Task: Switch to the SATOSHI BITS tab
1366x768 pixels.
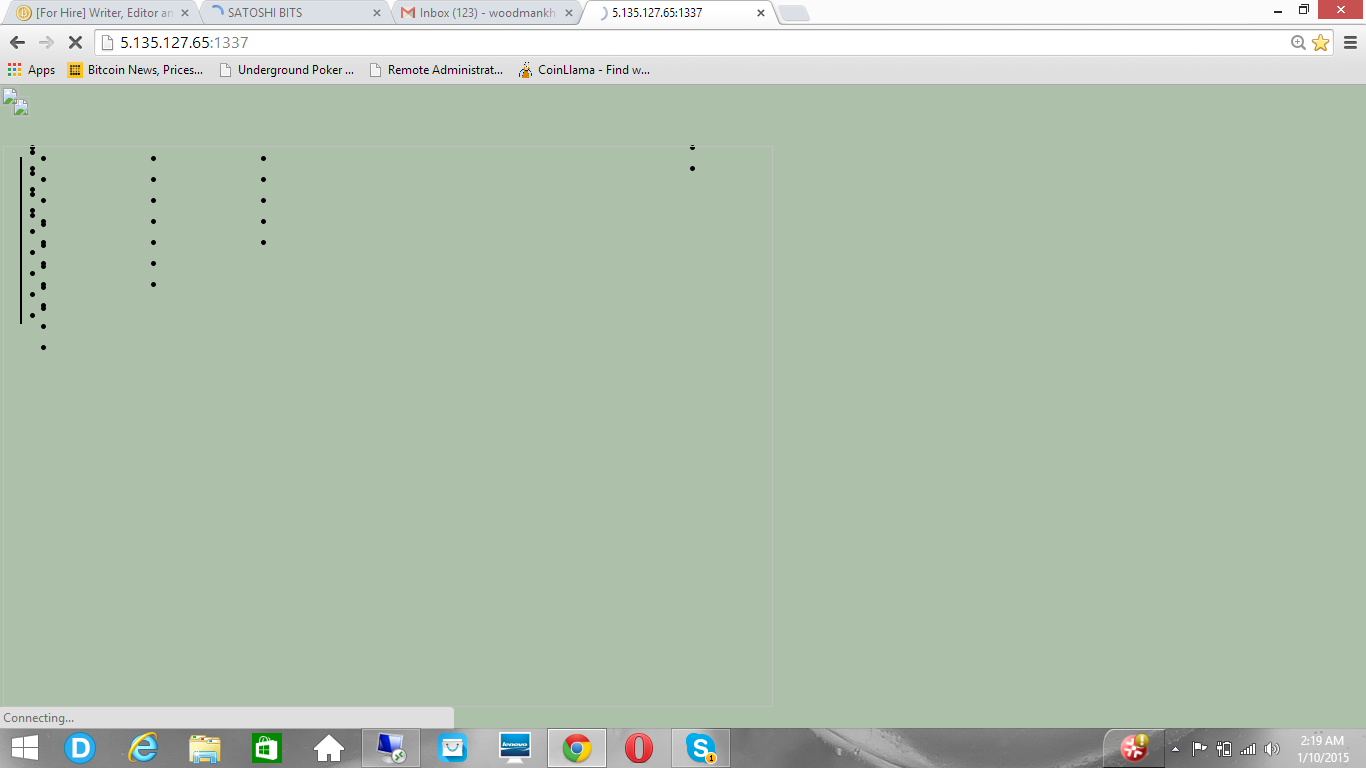Action: tap(295, 13)
